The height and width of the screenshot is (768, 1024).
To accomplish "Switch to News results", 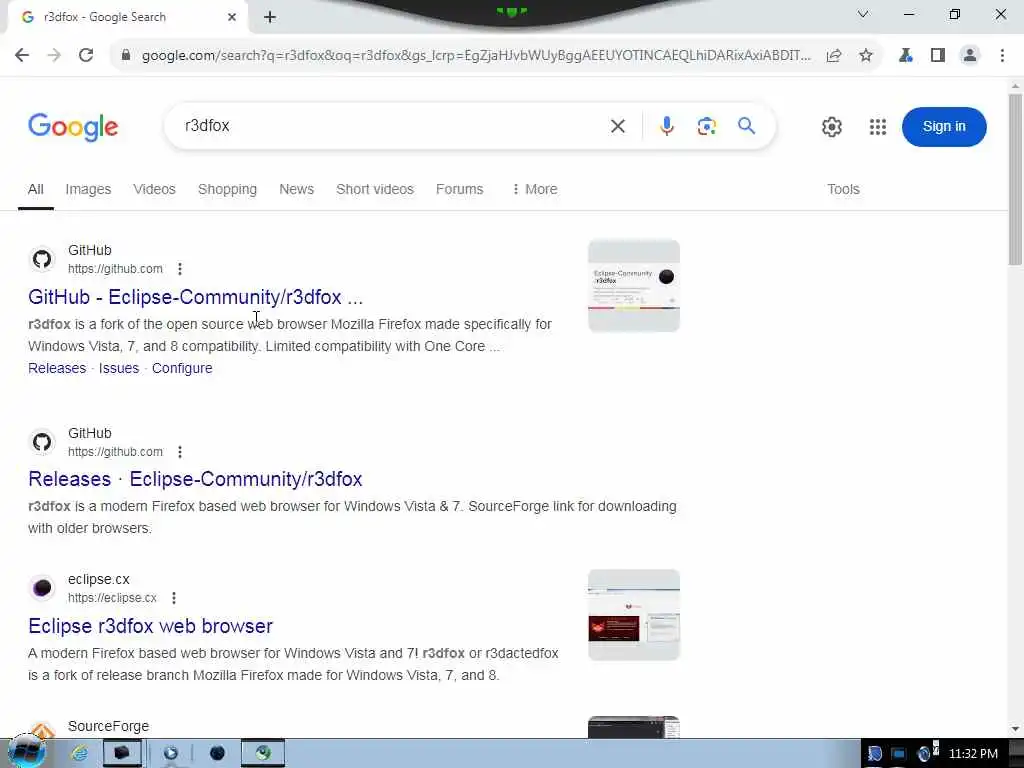I will 296,189.
